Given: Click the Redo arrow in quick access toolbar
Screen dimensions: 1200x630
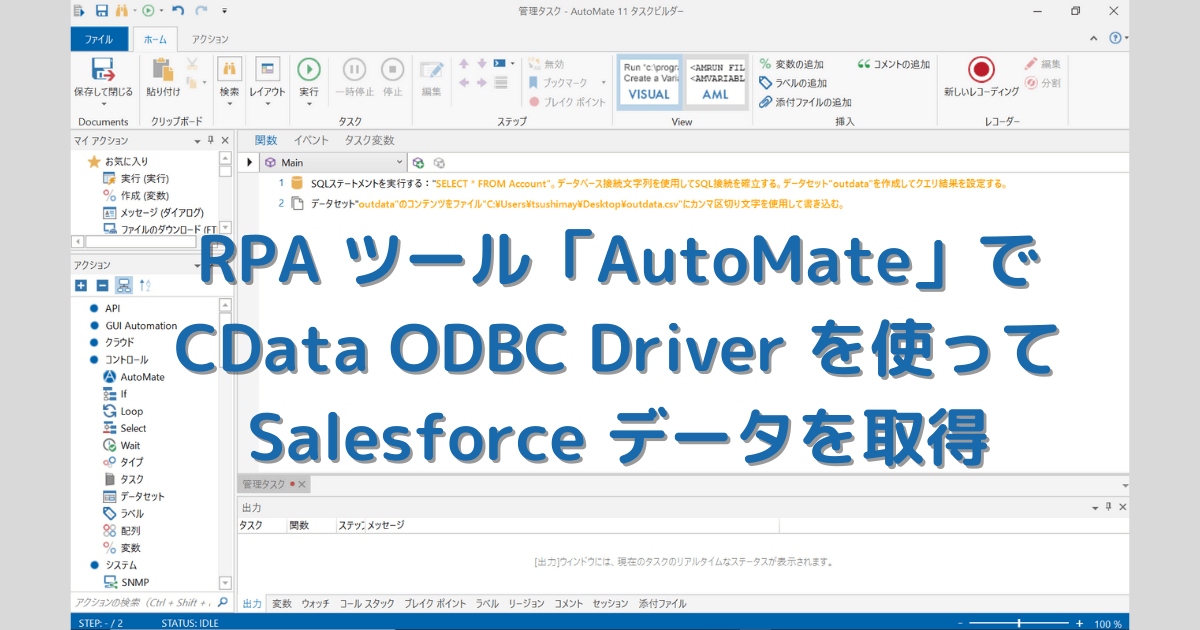Looking at the screenshot, I should (x=201, y=11).
